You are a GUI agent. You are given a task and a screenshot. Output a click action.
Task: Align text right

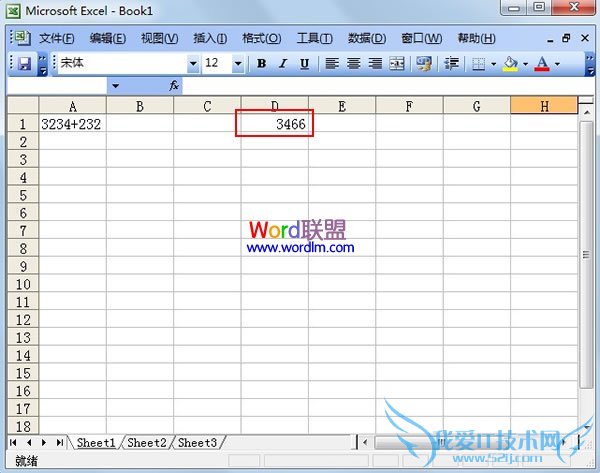click(x=375, y=63)
